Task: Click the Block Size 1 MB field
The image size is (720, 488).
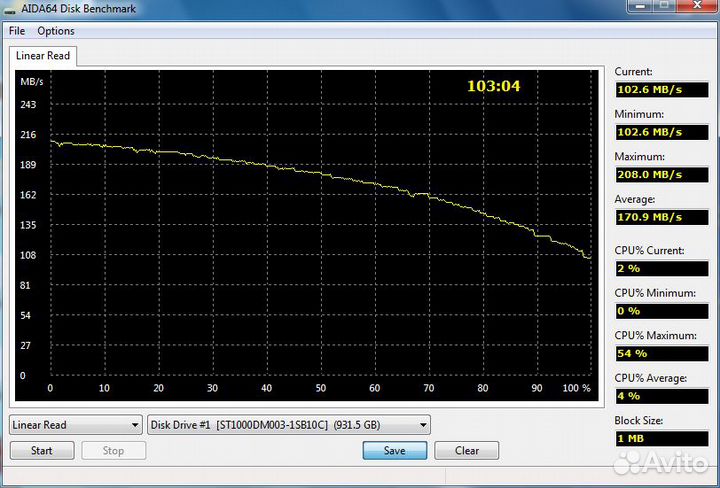Action: coord(662,439)
